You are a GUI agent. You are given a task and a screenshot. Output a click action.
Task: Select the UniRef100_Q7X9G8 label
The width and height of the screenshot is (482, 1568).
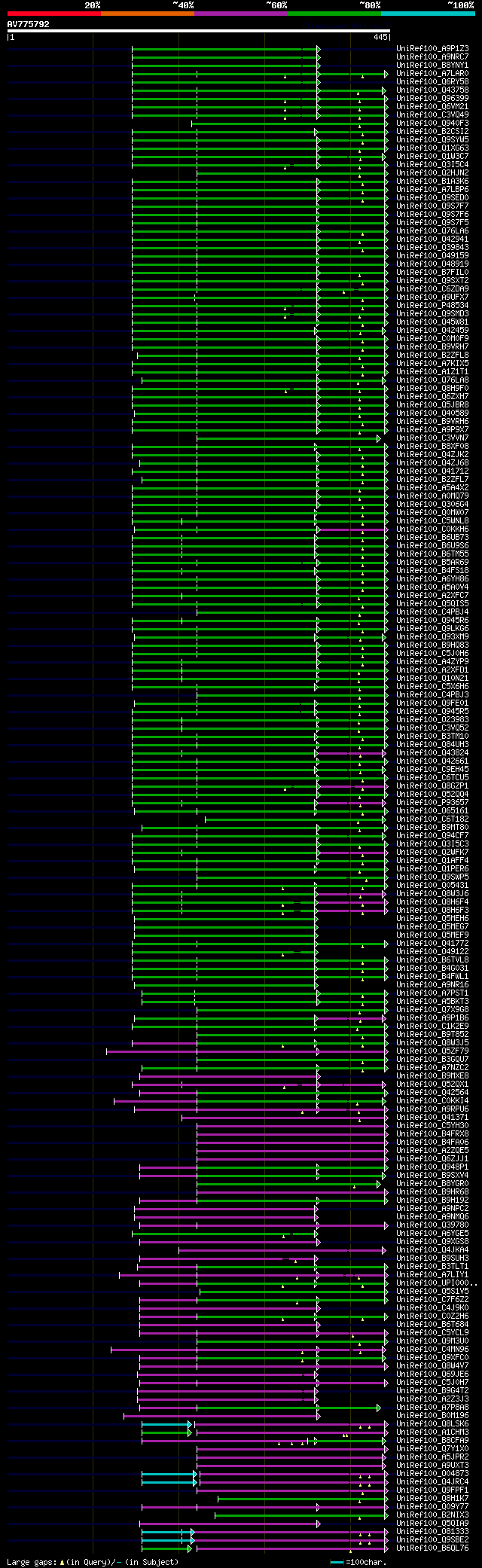coord(432,1009)
